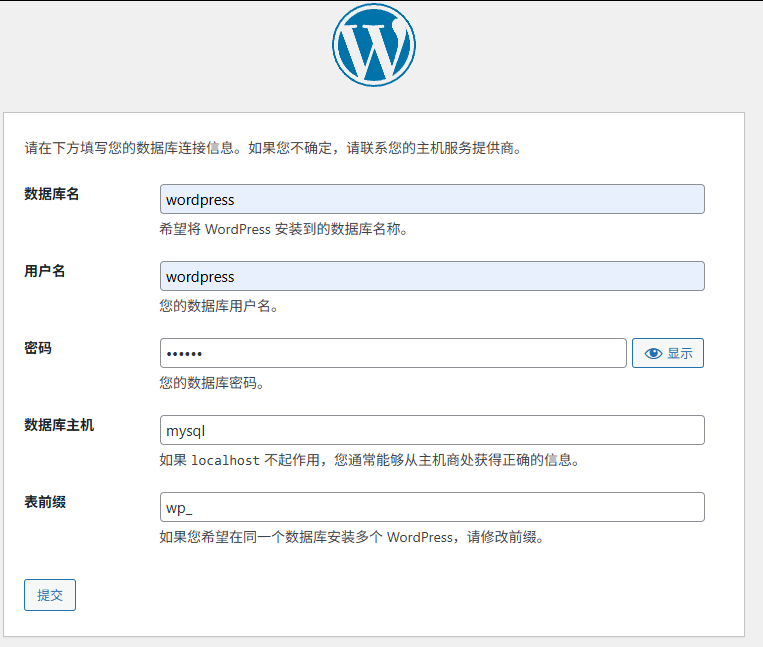
Task: Focus the 用户名 input field
Action: pyautogui.click(x=432, y=276)
